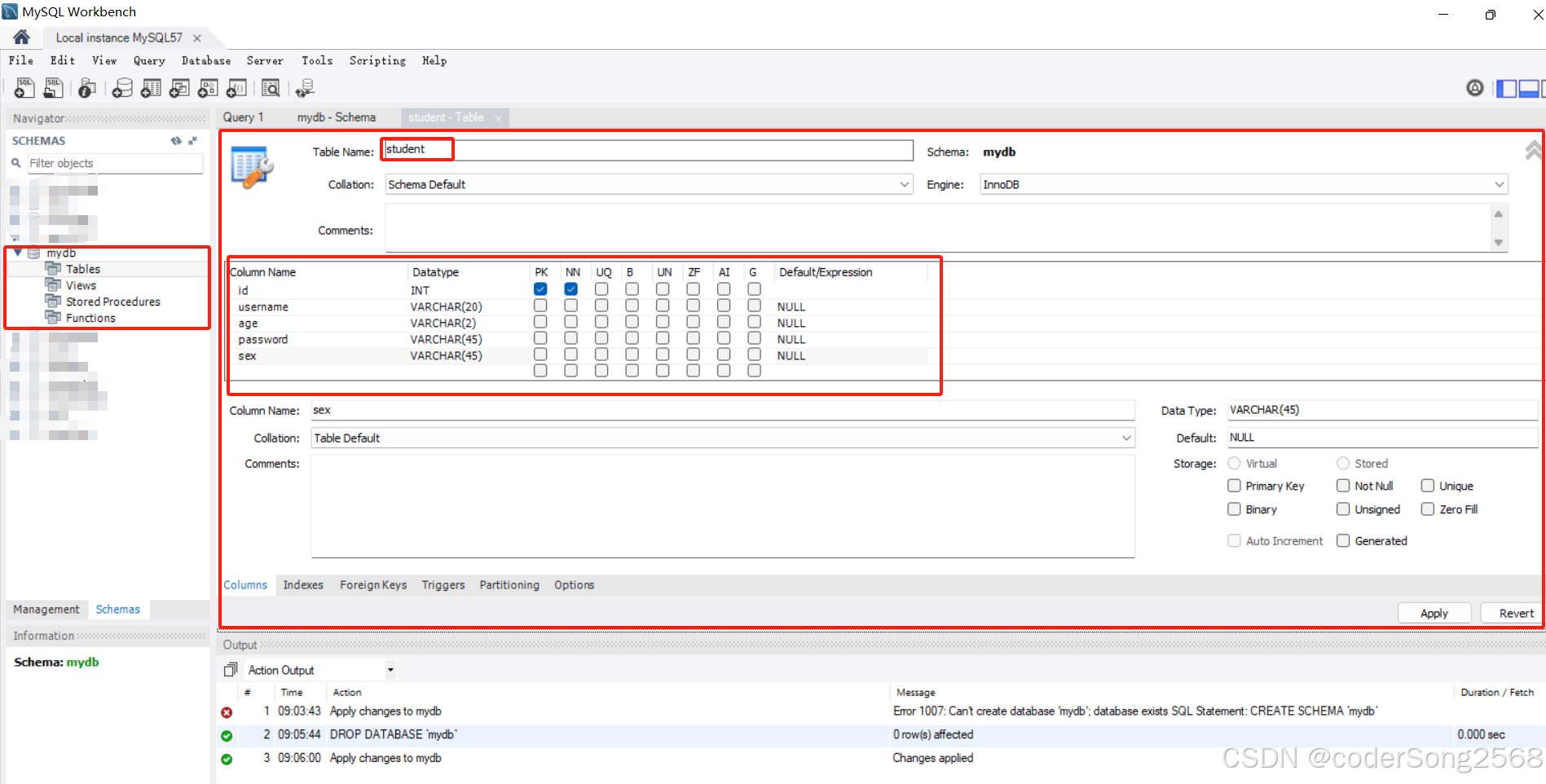Click the copy output icon beside Action Output
This screenshot has height=784, width=1546.
coord(231,670)
